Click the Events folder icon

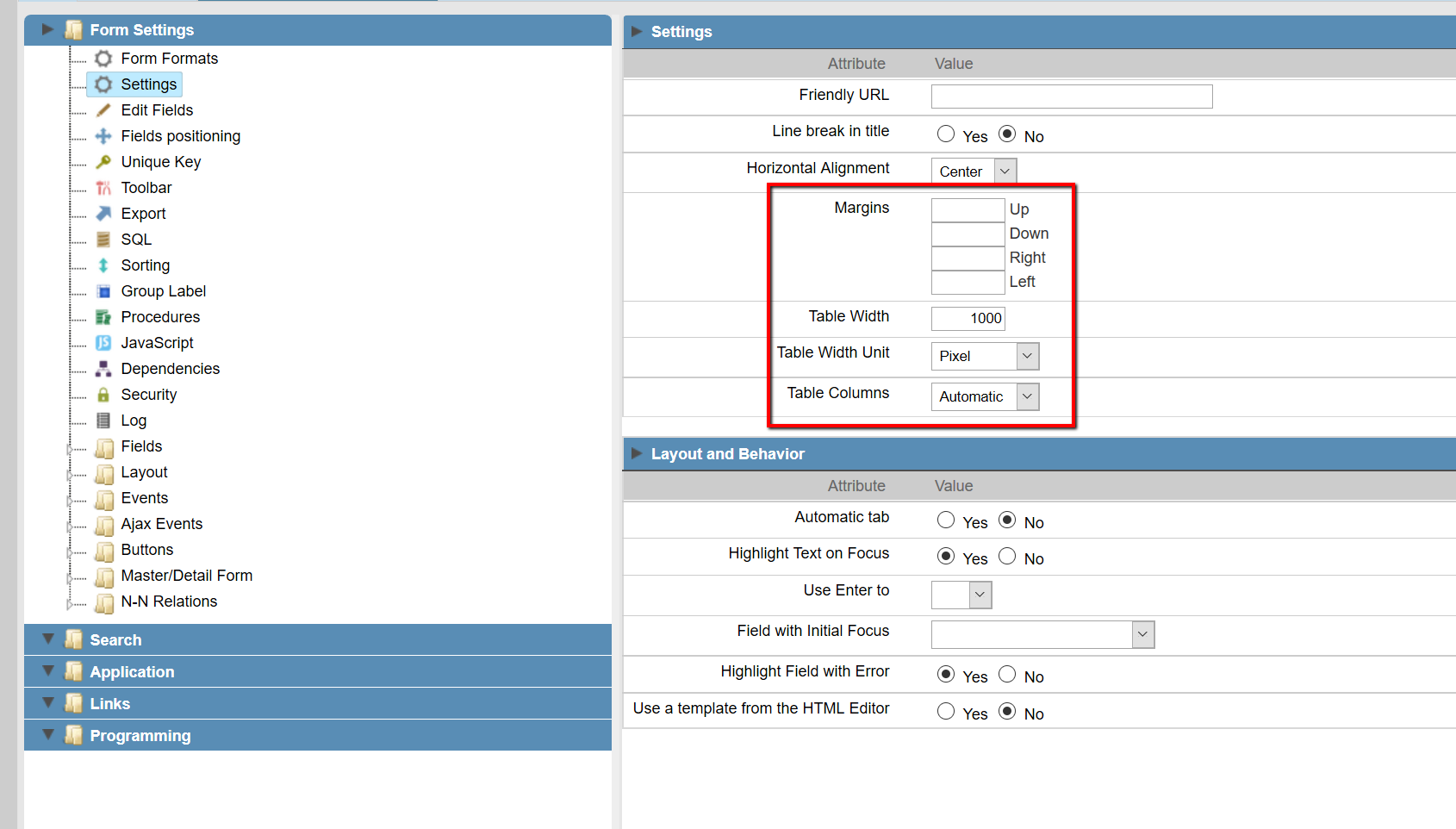point(104,500)
